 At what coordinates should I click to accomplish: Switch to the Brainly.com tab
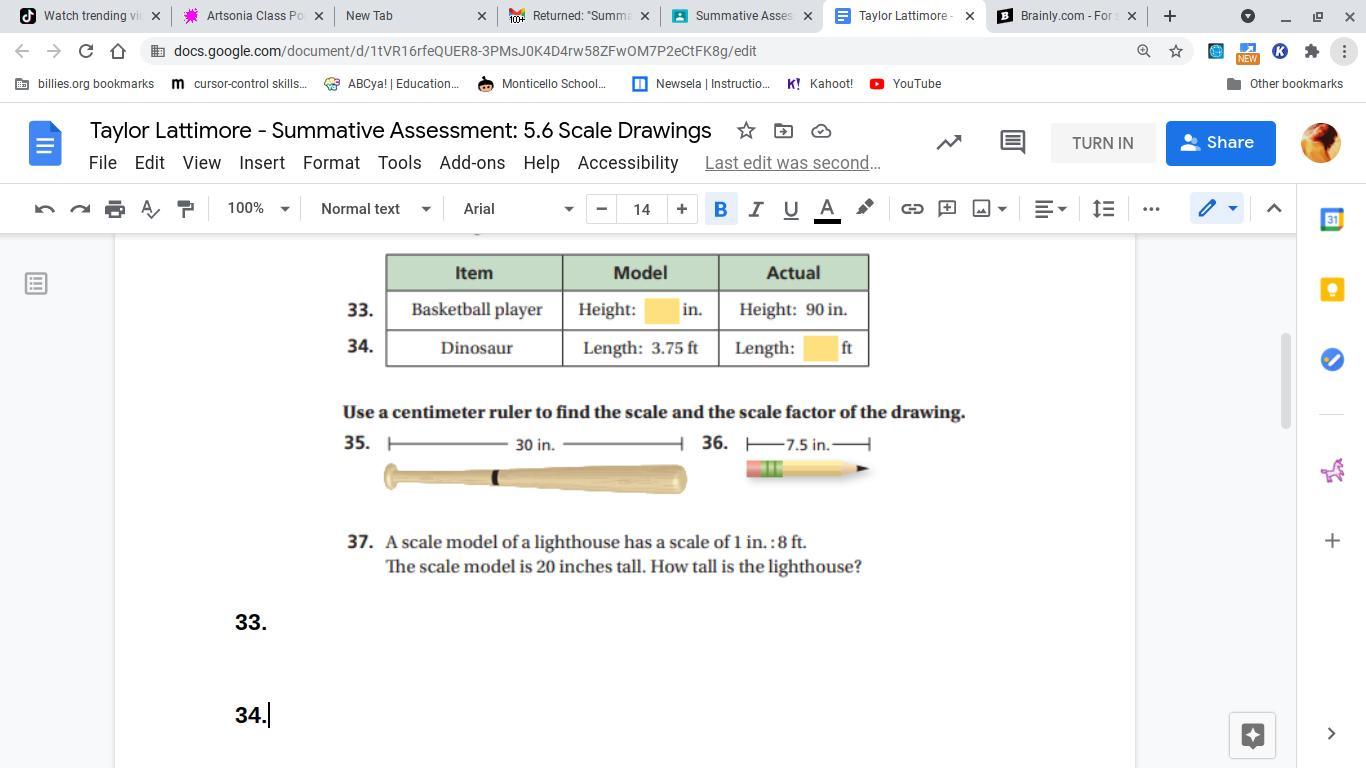click(1066, 16)
